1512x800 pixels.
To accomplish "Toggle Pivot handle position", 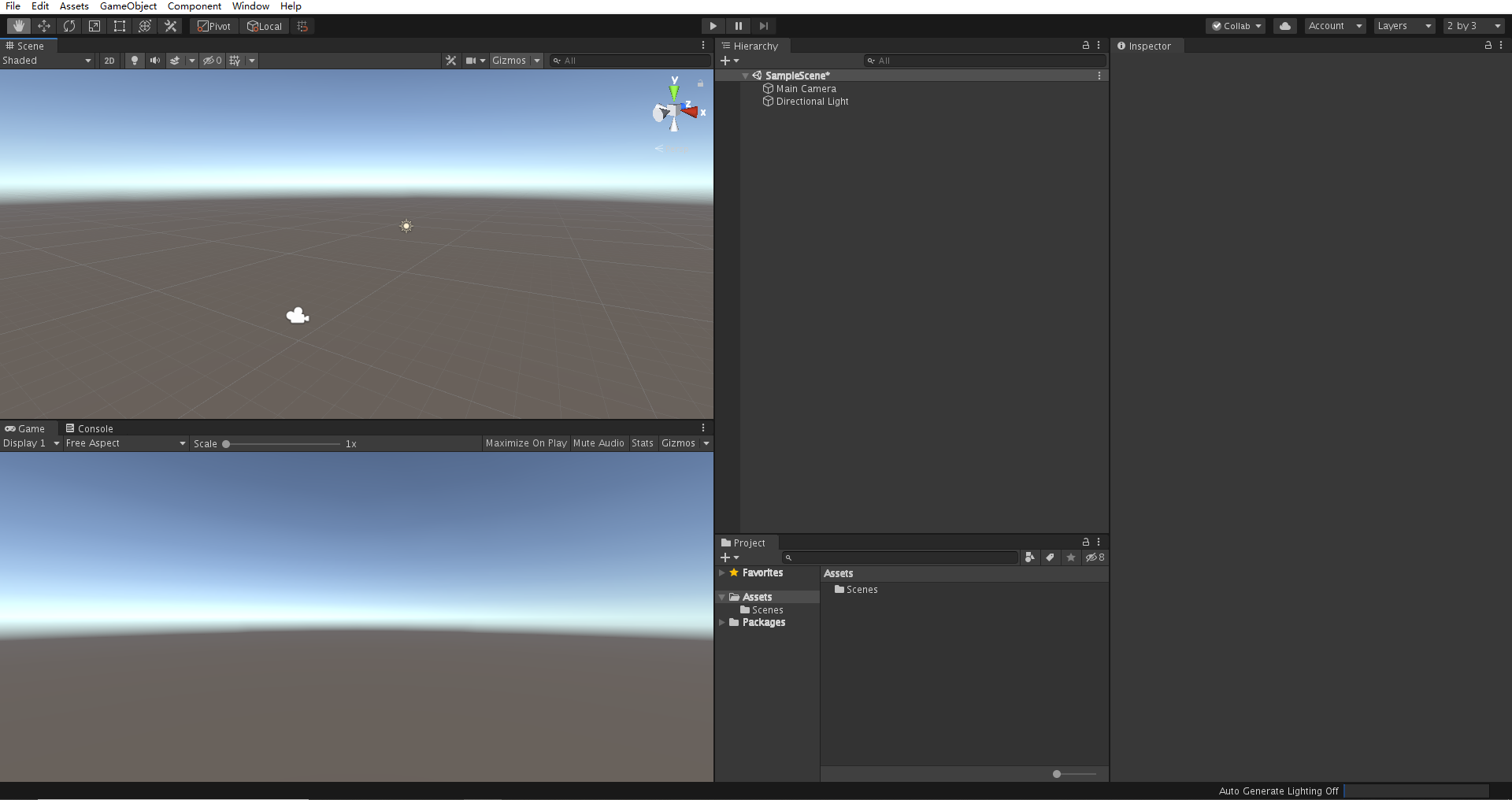I will [214, 26].
